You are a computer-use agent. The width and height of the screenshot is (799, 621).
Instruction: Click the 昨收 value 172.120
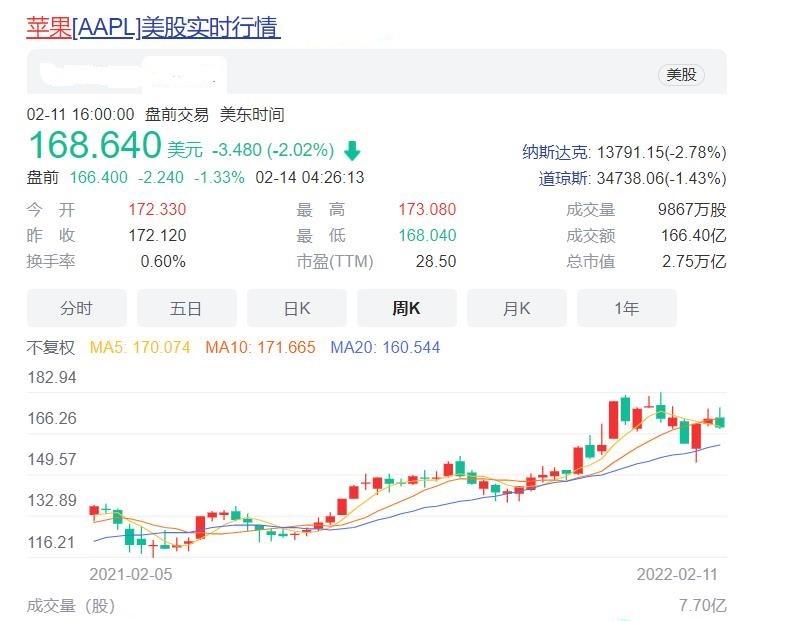(x=157, y=235)
